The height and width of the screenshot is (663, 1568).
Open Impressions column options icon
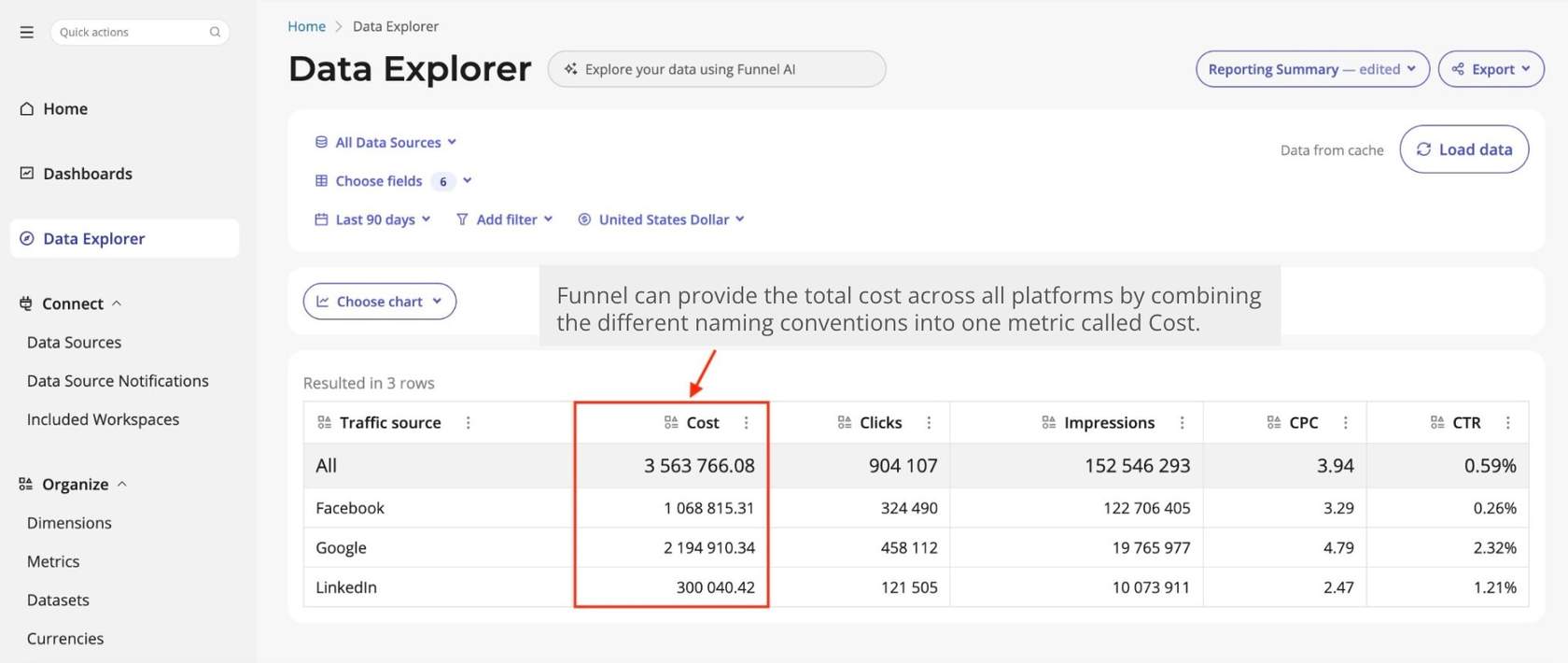tap(1182, 423)
